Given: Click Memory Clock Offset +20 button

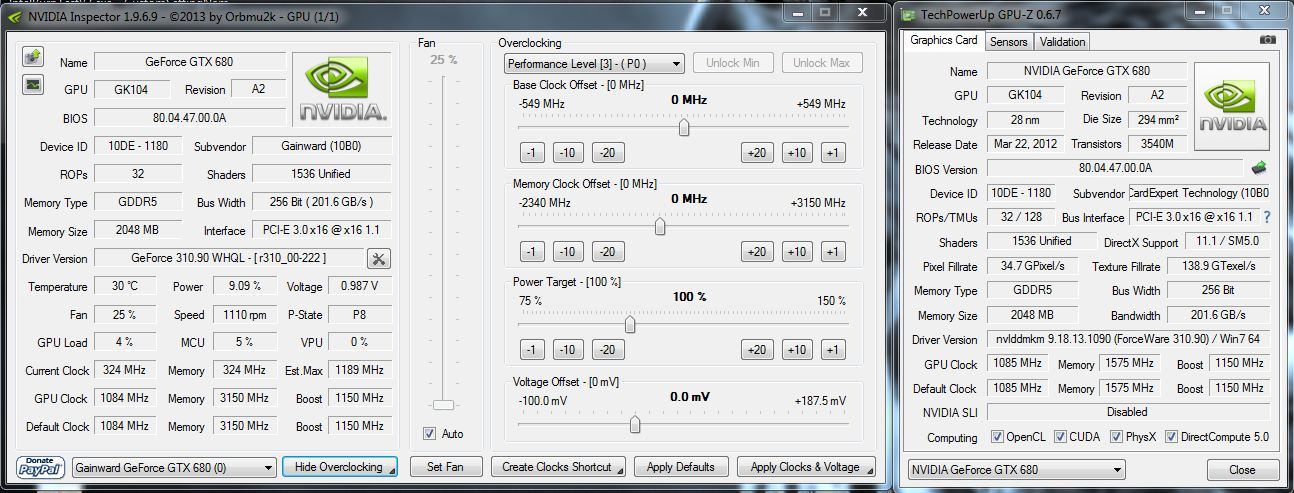Looking at the screenshot, I should (x=757, y=251).
